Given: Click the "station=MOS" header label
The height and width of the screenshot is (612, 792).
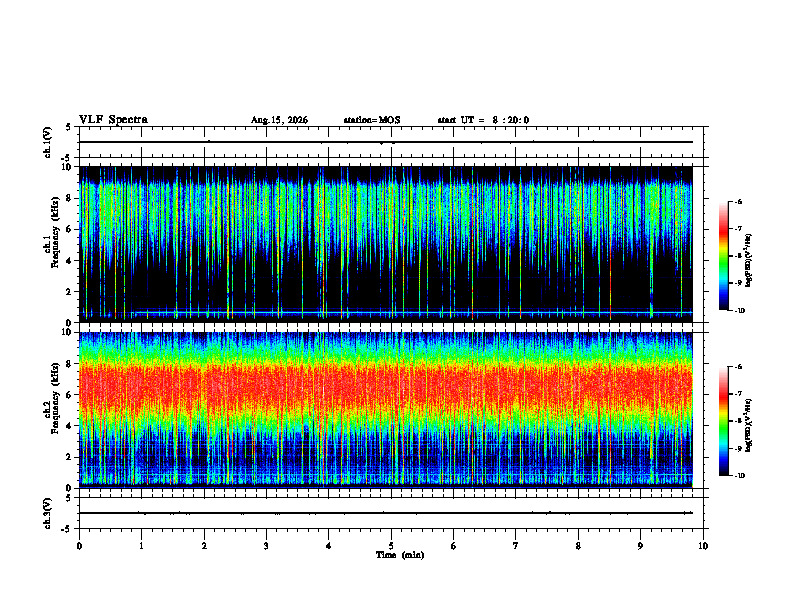Looking at the screenshot, I should pos(372,120).
